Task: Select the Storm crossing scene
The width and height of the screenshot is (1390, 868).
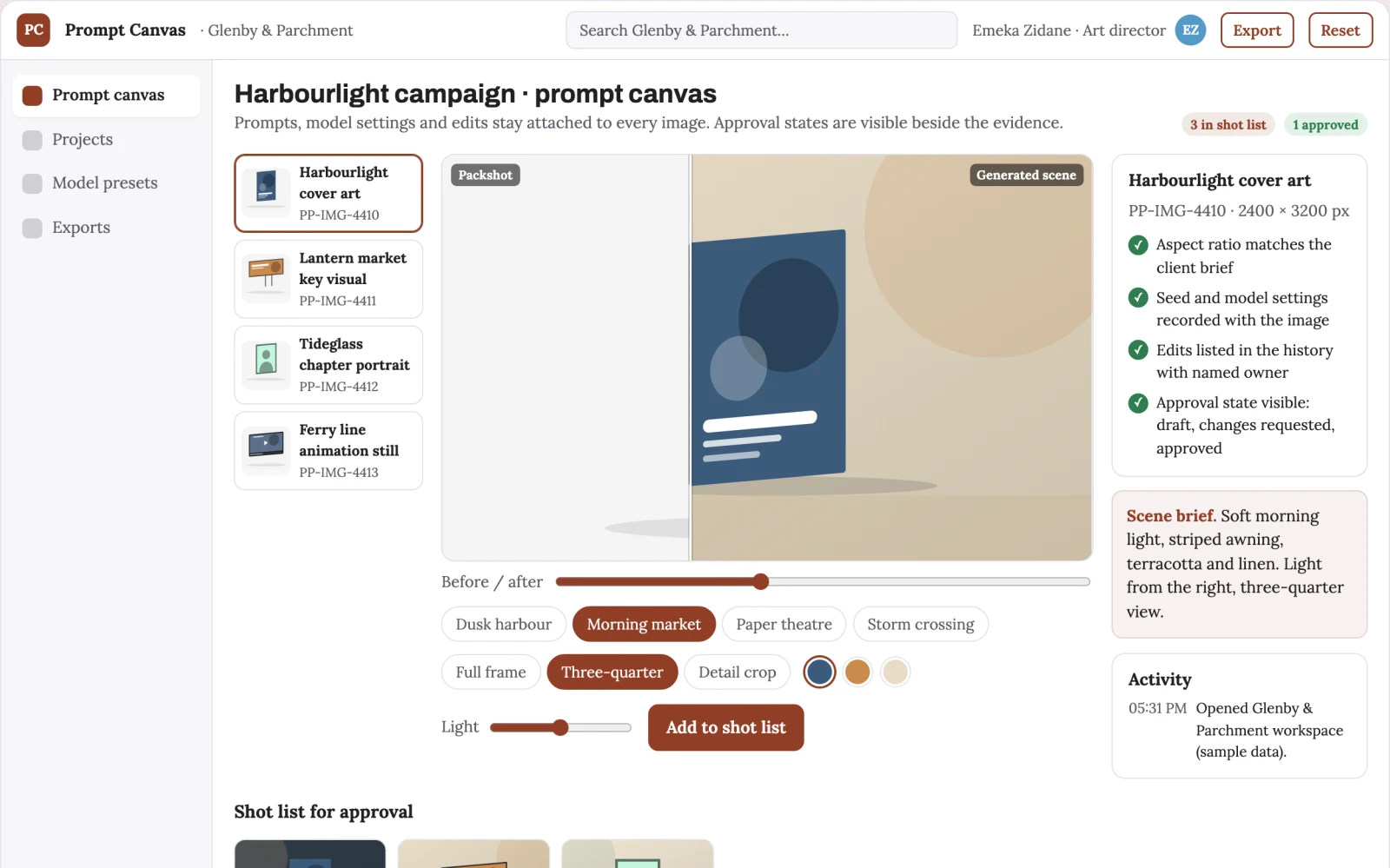Action: 921,624
